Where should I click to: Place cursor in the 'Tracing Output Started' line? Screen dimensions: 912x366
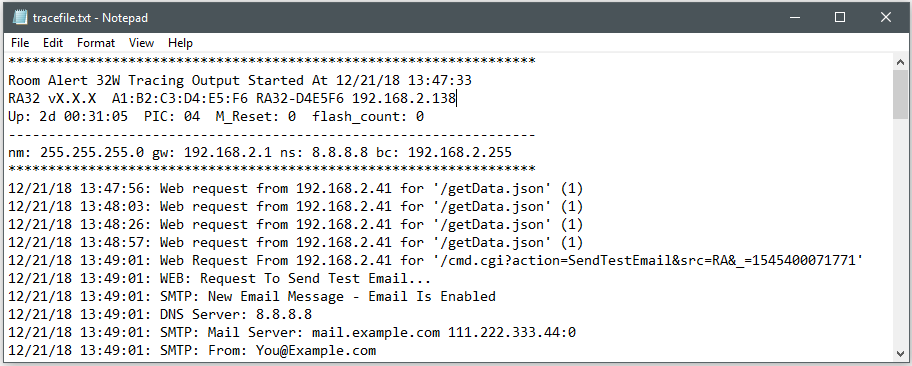(x=240, y=80)
